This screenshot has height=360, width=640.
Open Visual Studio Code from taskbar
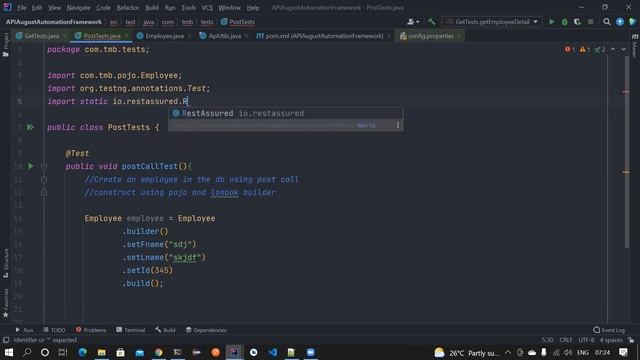coord(273,352)
